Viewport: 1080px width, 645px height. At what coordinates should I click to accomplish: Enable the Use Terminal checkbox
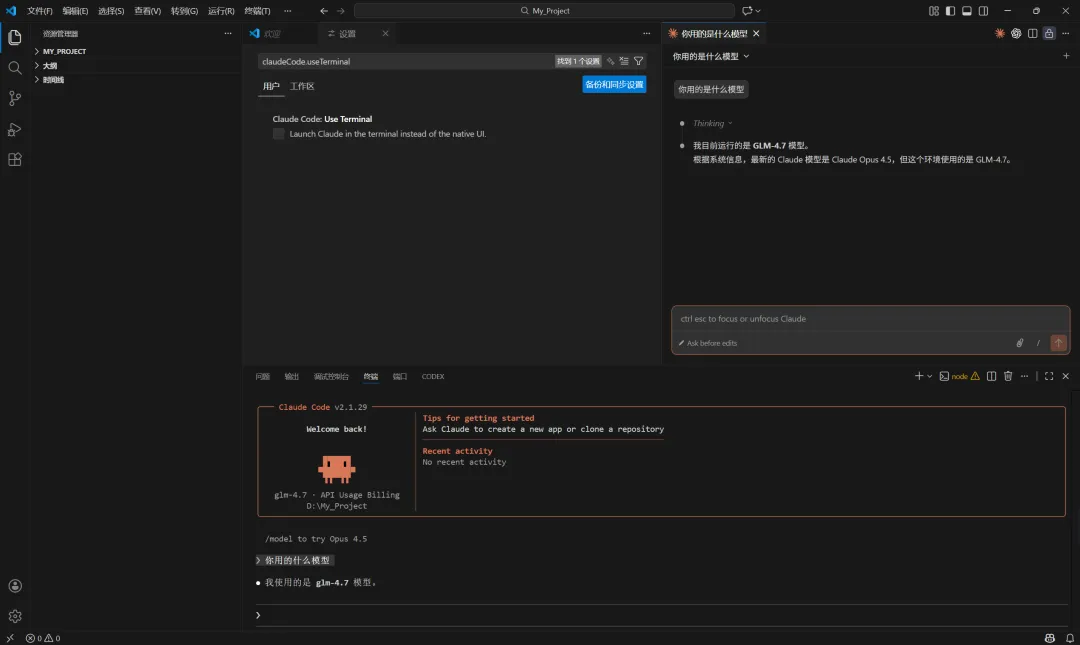278,134
